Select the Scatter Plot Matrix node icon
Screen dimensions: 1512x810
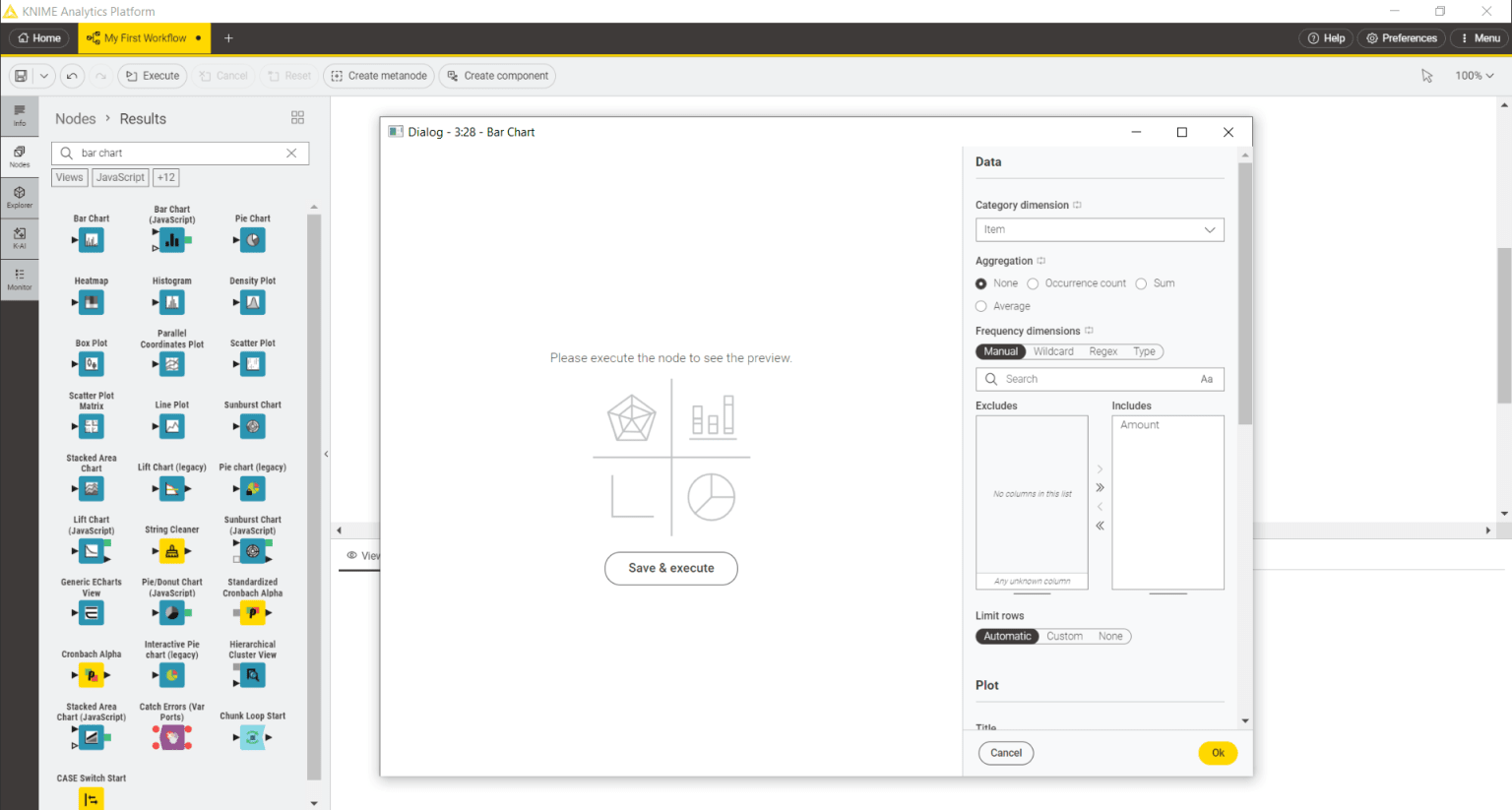pos(92,426)
